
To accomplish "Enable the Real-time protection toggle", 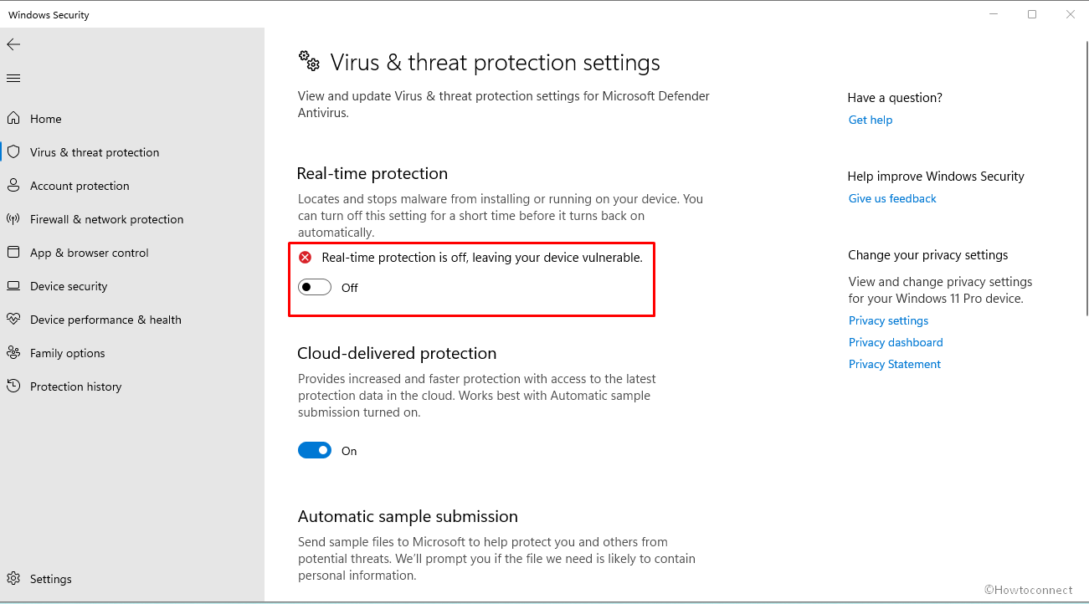I will (314, 287).
